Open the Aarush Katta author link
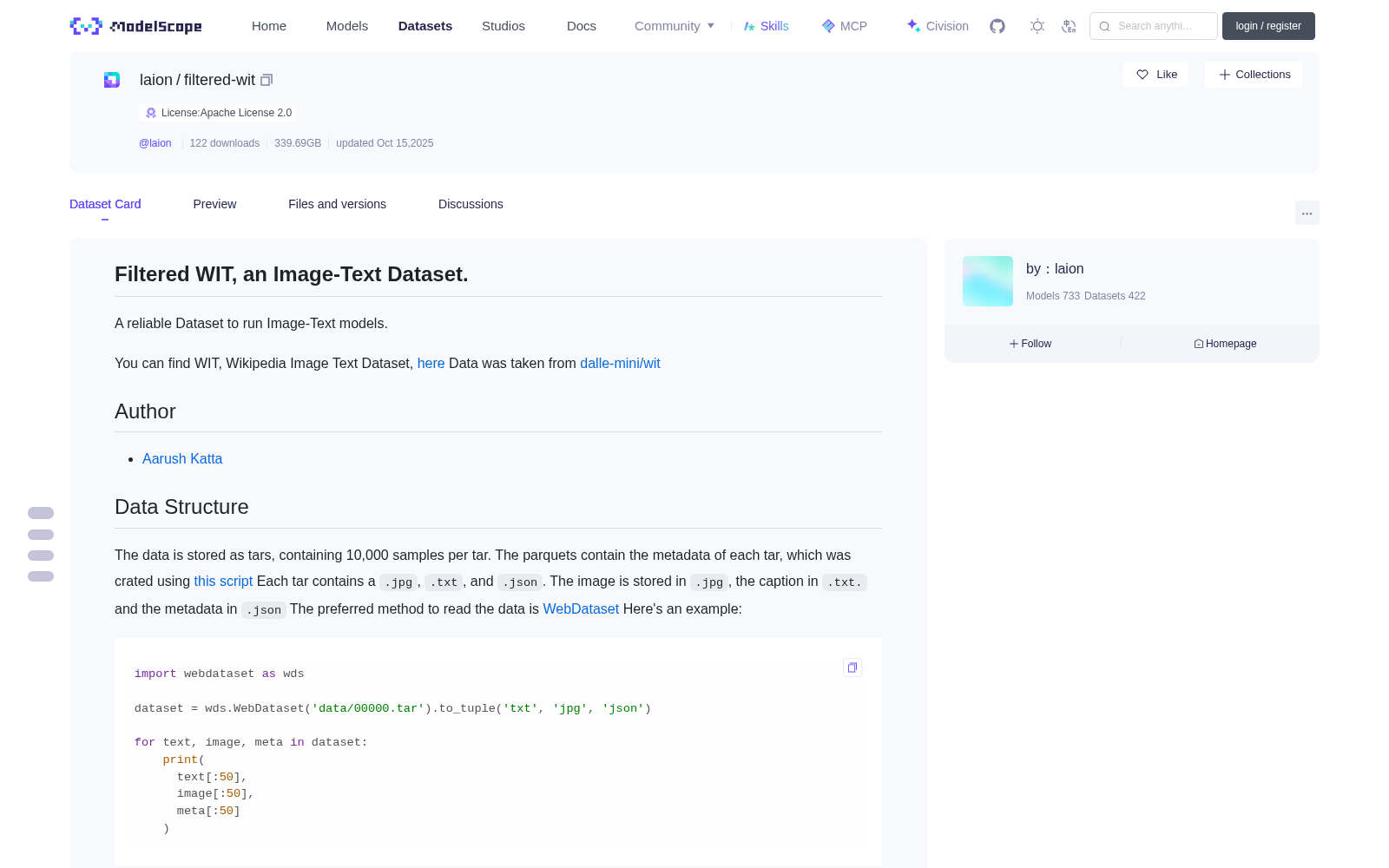 [x=182, y=458]
